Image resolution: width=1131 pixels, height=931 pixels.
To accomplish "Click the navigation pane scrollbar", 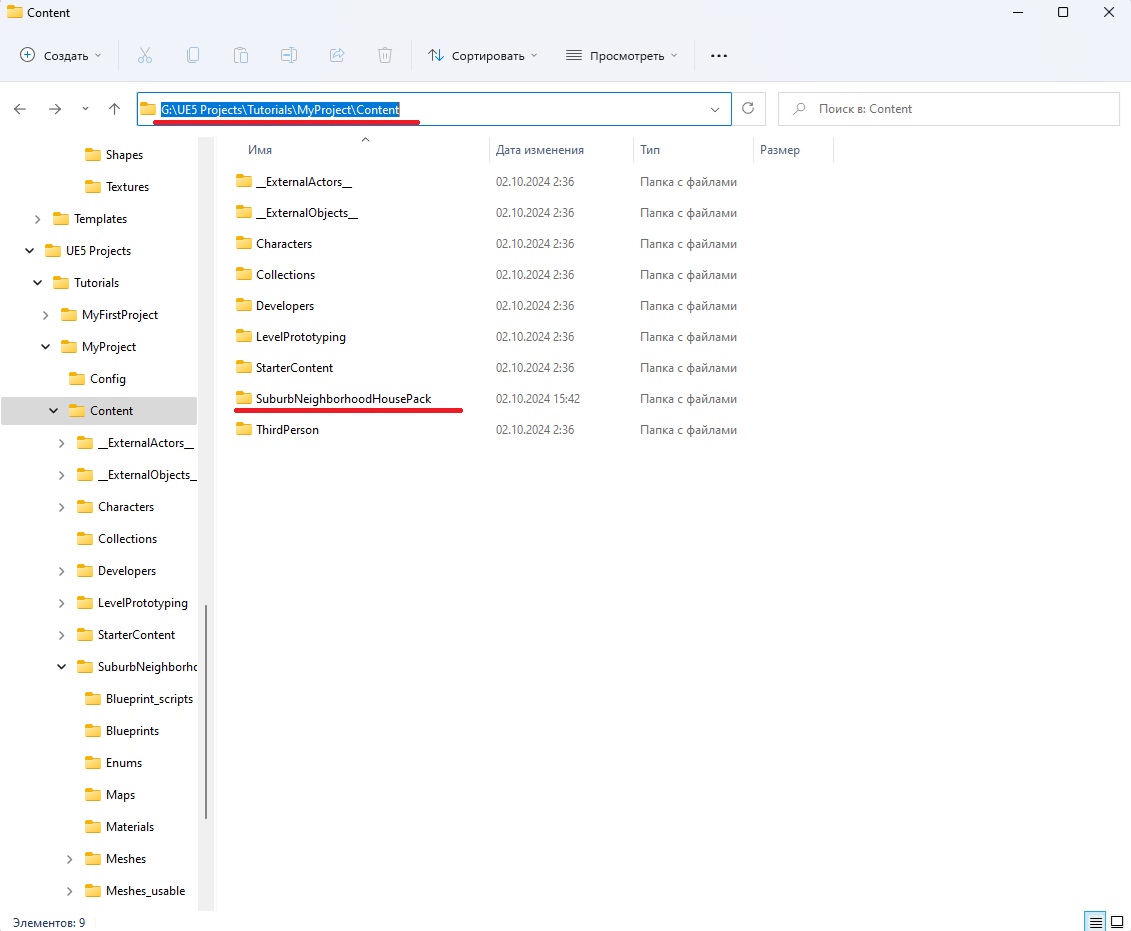I will [x=206, y=712].
